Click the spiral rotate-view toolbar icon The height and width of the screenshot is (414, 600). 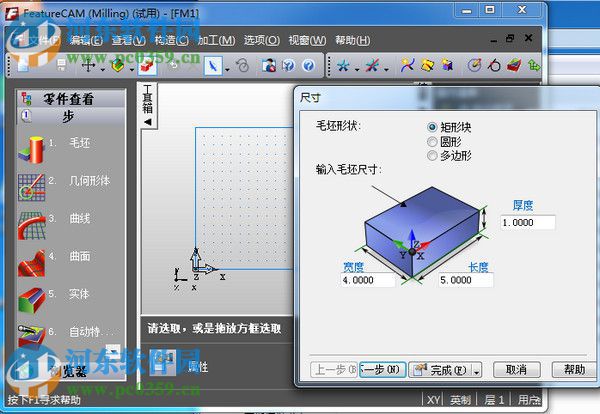click(242, 66)
